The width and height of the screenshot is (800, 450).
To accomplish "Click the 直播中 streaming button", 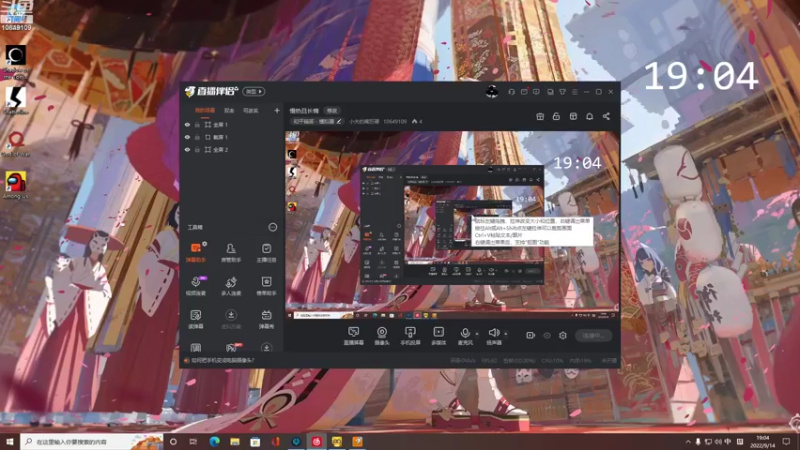I will (x=593, y=335).
